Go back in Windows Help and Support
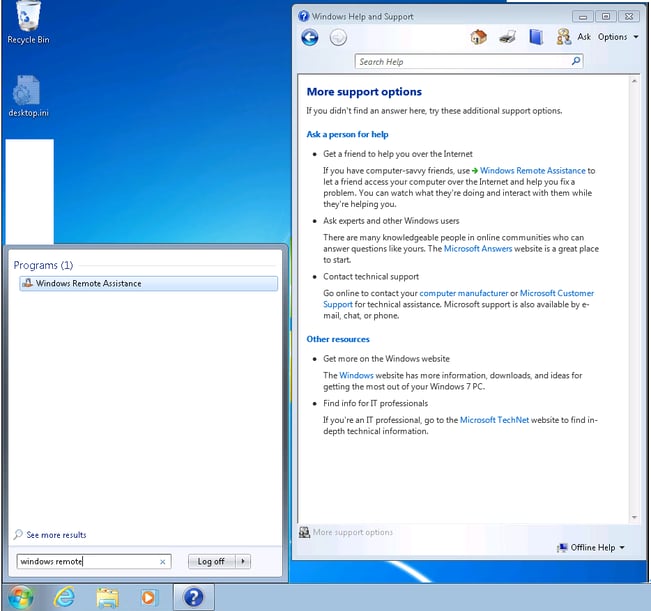Viewport: 651px width, 611px height. (310, 37)
